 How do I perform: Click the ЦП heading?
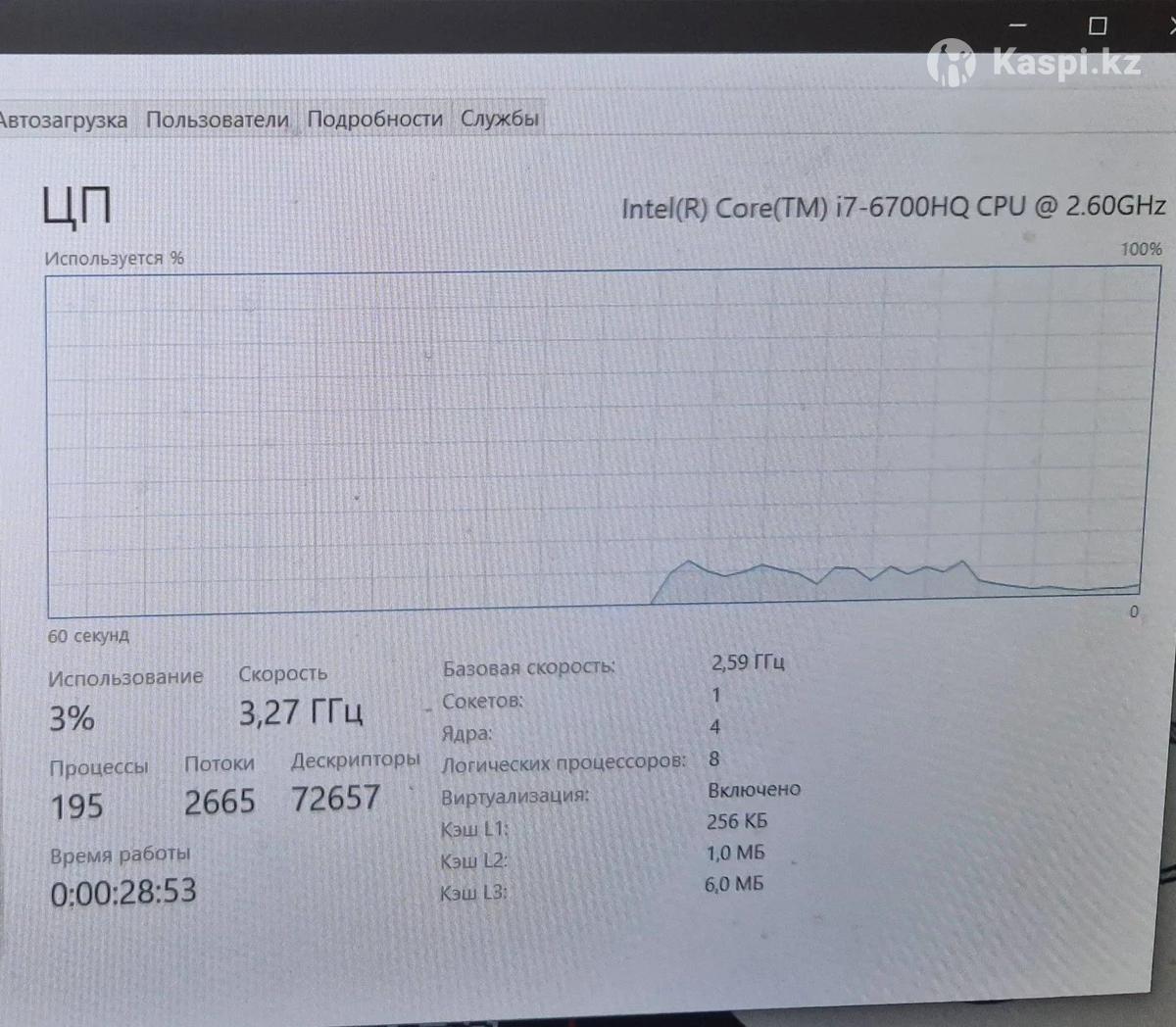[x=76, y=206]
